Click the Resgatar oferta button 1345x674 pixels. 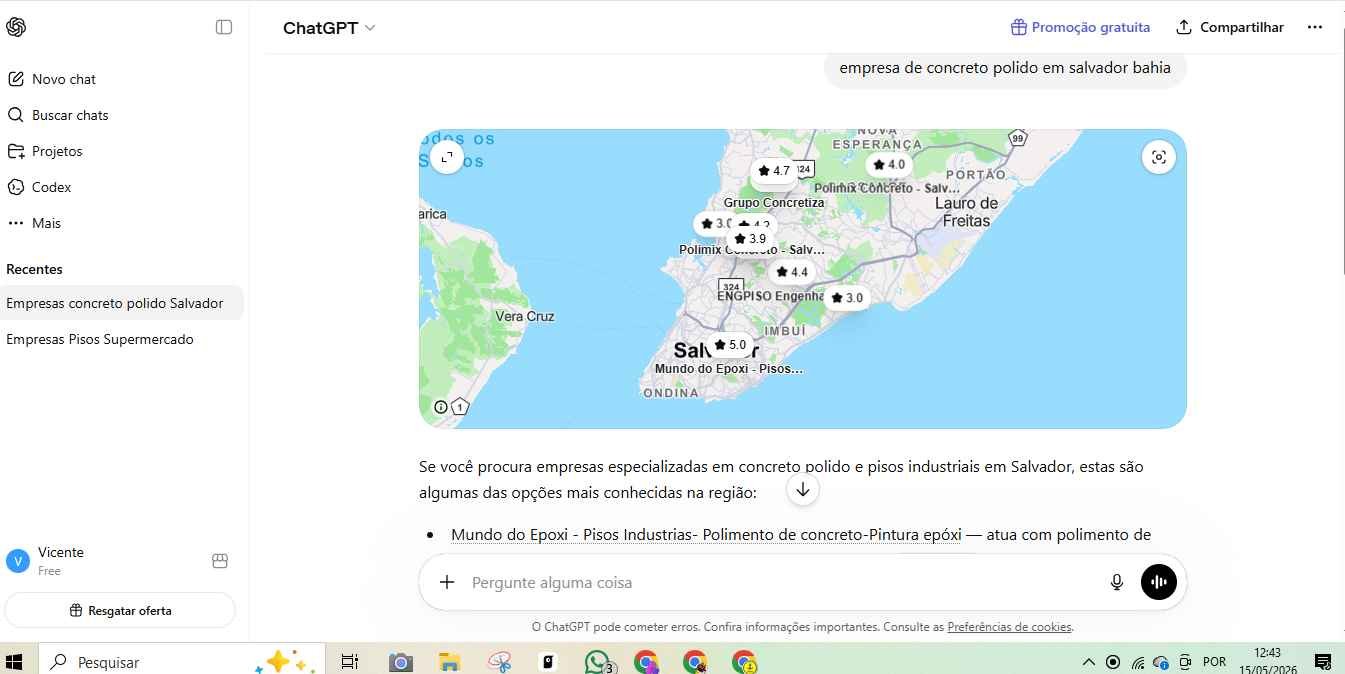120,610
